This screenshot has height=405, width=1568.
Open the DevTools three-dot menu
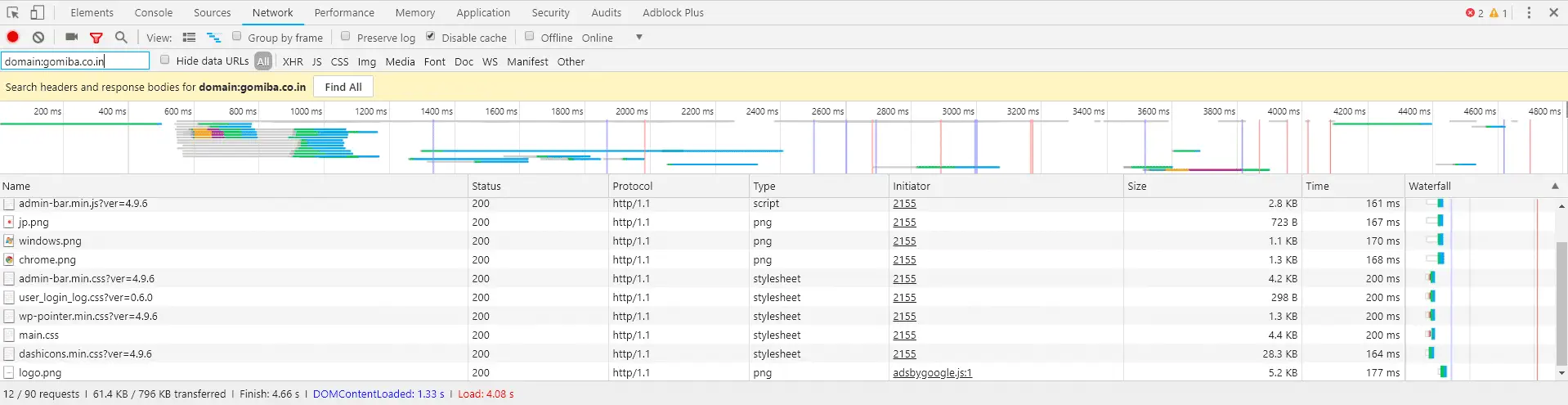pyautogui.click(x=1529, y=13)
